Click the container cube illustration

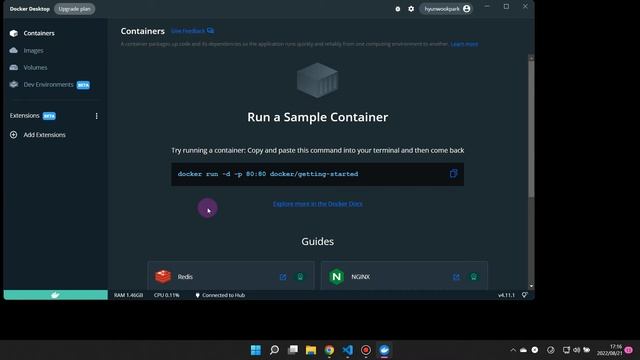pyautogui.click(x=318, y=80)
